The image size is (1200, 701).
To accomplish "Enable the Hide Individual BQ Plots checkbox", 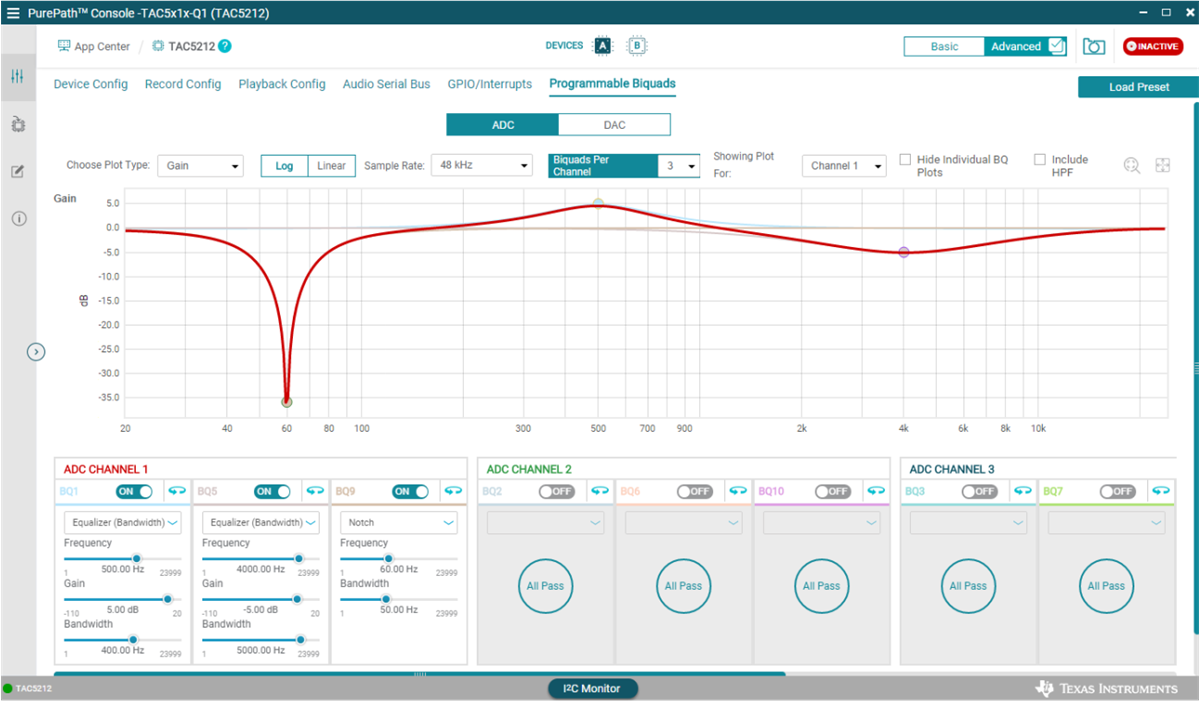I will pyautogui.click(x=905, y=160).
